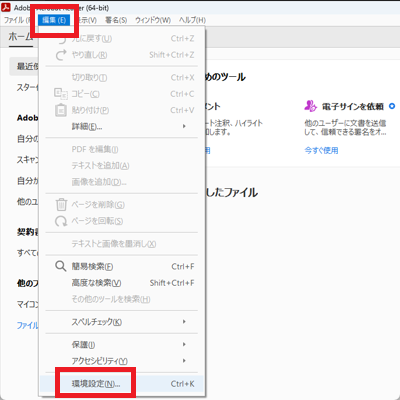Click the copy icon beside コピー
Viewport: 400px width, 400px height.
coord(61,94)
